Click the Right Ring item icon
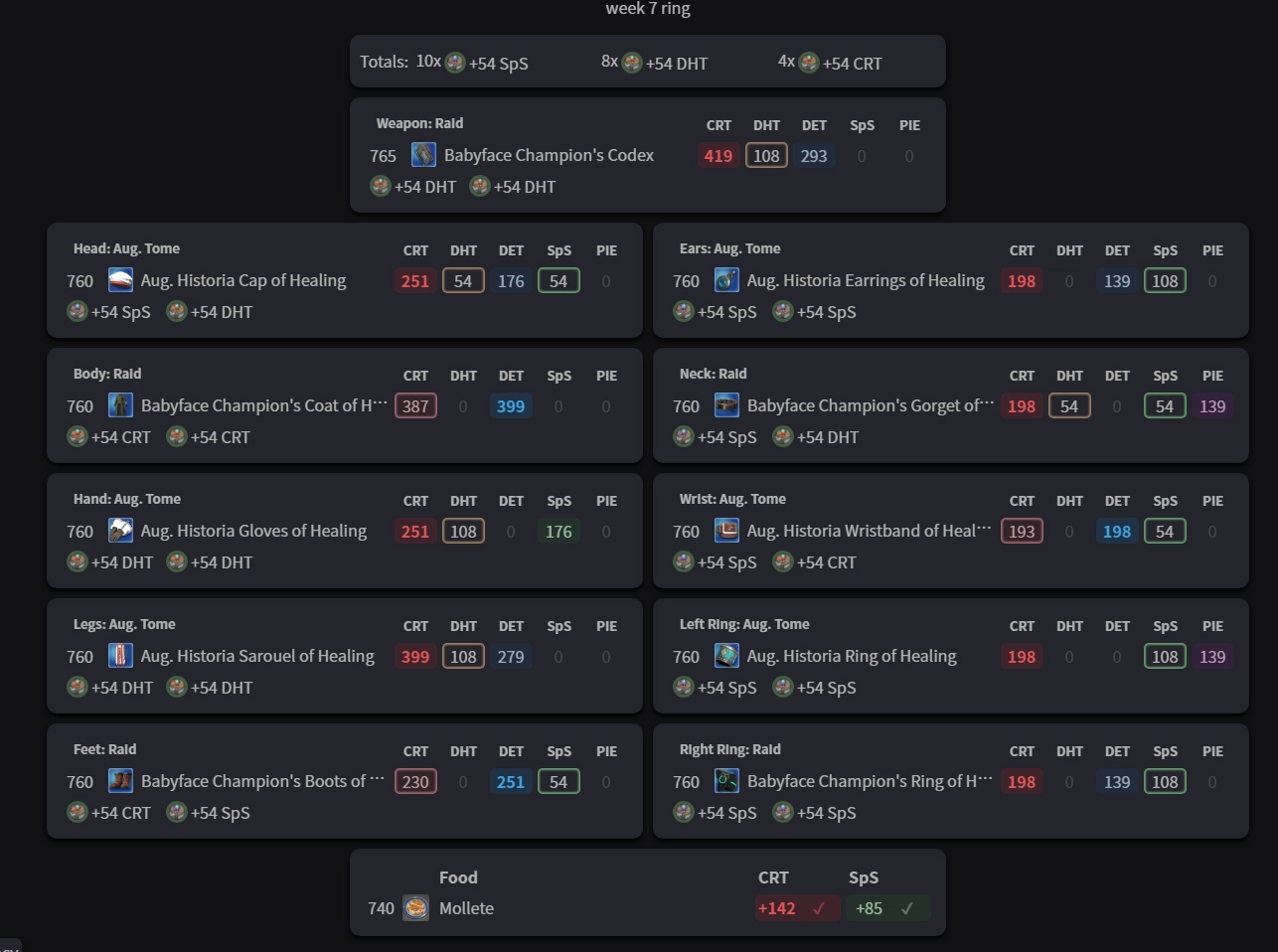The width and height of the screenshot is (1278, 952). [x=726, y=781]
